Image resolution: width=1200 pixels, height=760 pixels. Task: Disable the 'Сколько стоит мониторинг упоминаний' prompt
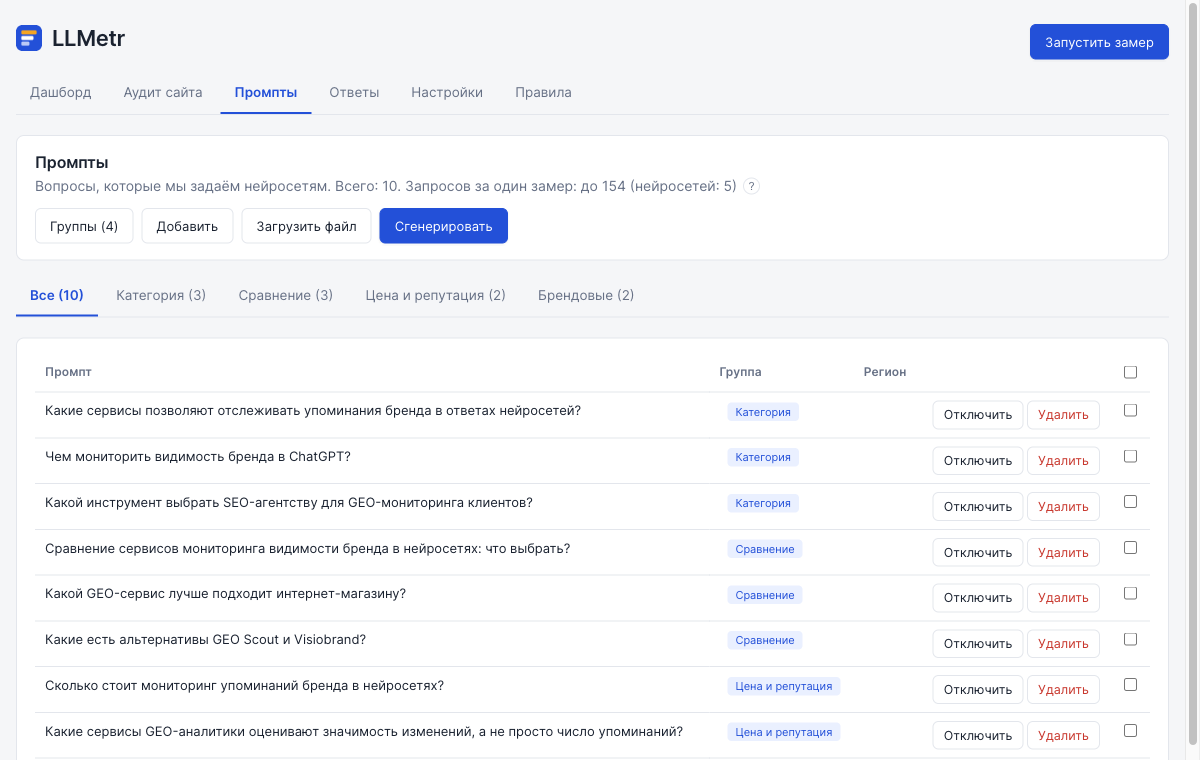point(978,690)
